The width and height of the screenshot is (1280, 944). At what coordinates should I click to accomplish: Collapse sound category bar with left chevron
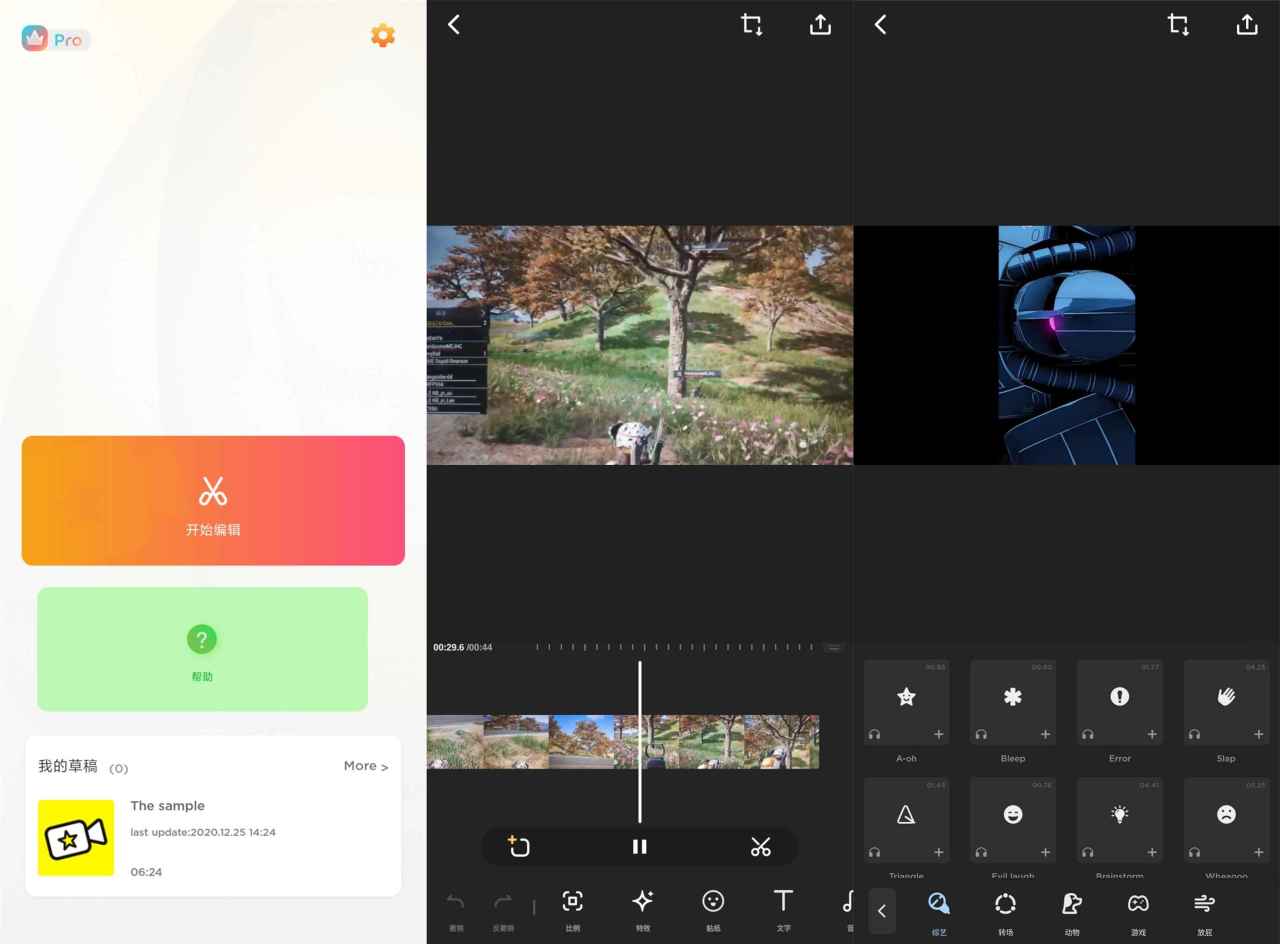881,911
